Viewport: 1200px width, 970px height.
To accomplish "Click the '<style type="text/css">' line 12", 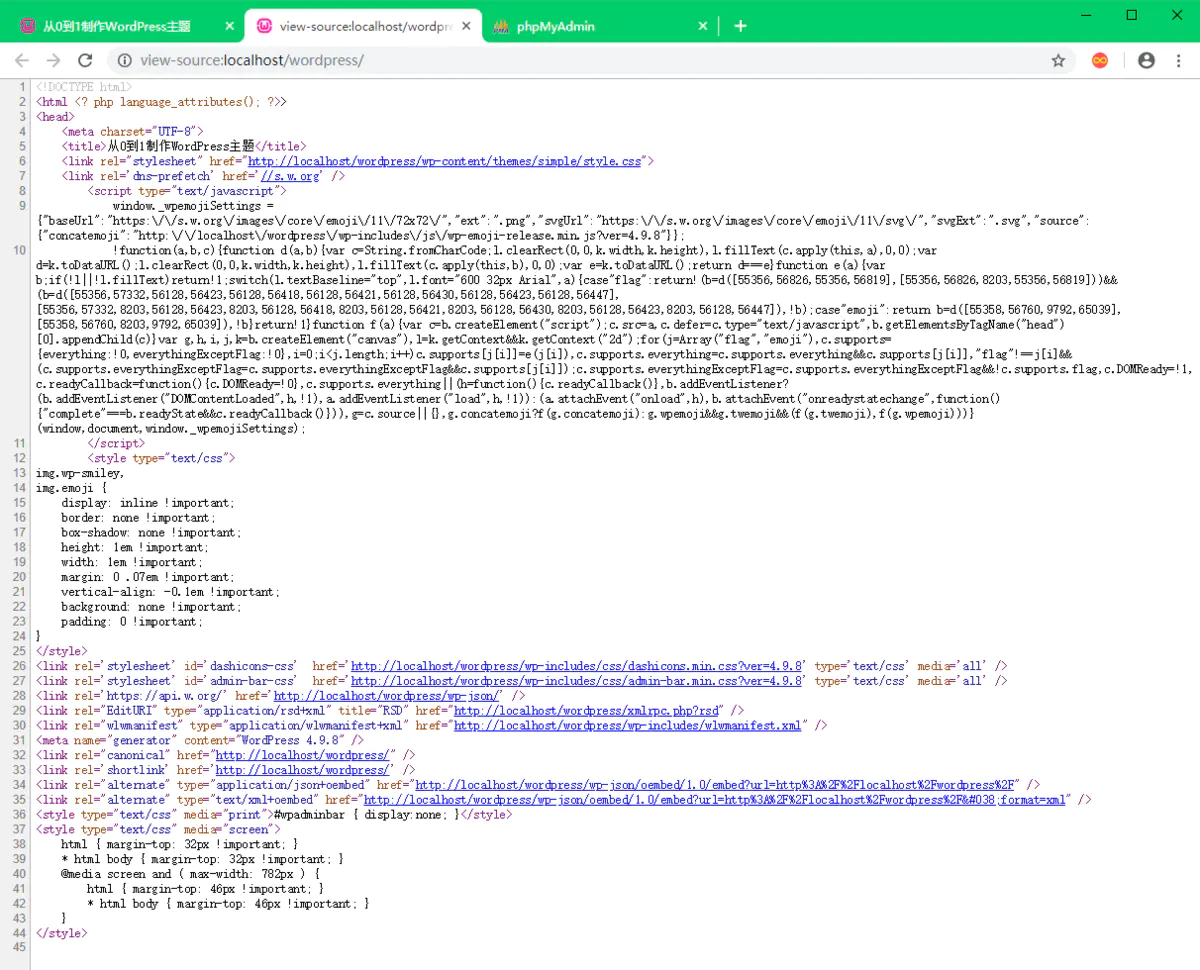I will click(x=161, y=458).
